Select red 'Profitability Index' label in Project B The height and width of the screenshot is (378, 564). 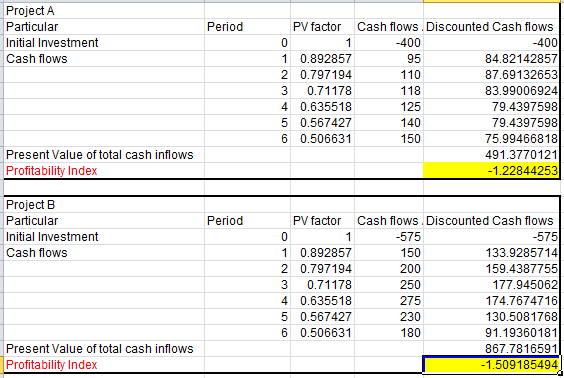point(104,364)
